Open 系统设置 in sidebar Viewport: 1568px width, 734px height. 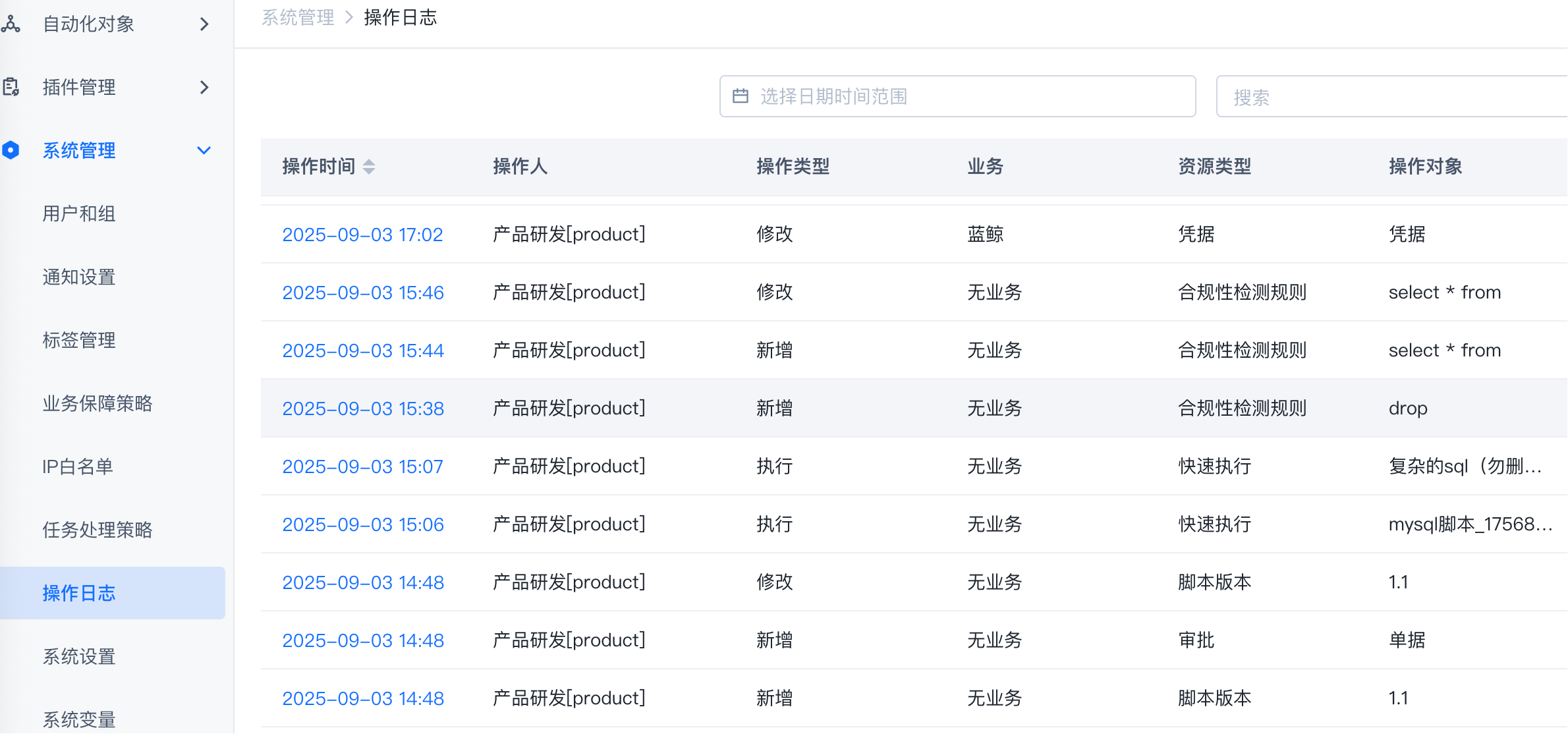point(79,656)
